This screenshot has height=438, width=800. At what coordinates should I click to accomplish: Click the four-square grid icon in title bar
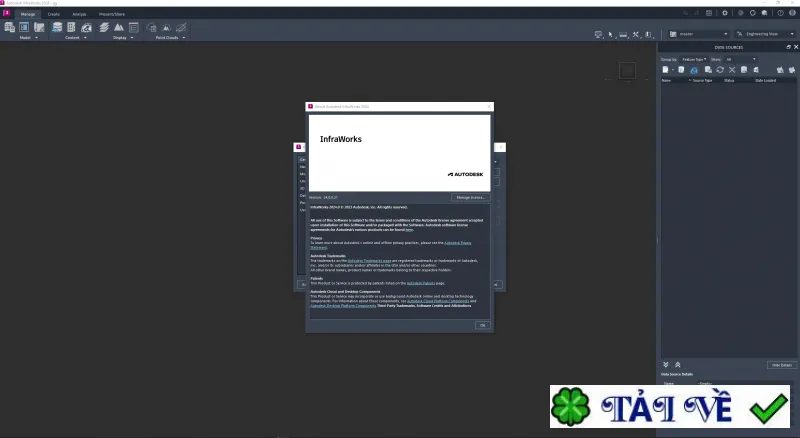point(709,13)
